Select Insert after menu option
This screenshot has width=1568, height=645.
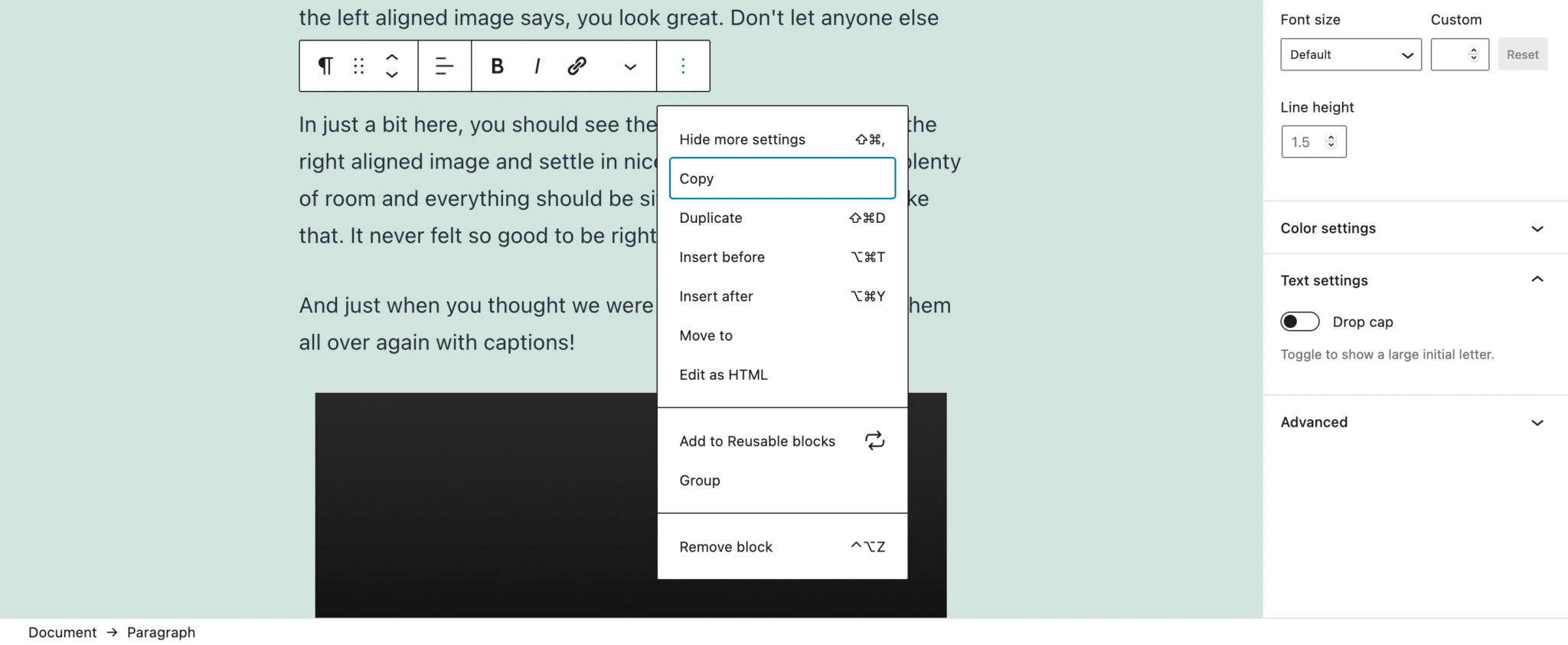pyautogui.click(x=782, y=296)
